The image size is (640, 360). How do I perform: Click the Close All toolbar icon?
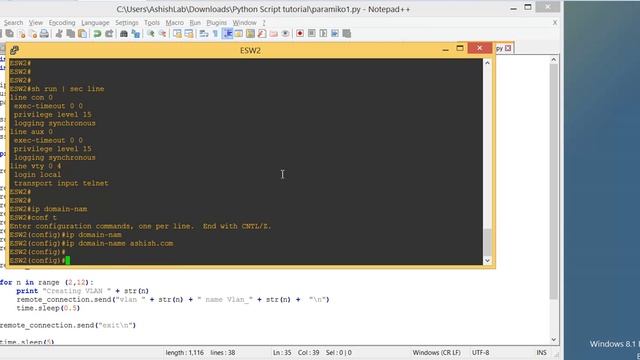coord(33,34)
